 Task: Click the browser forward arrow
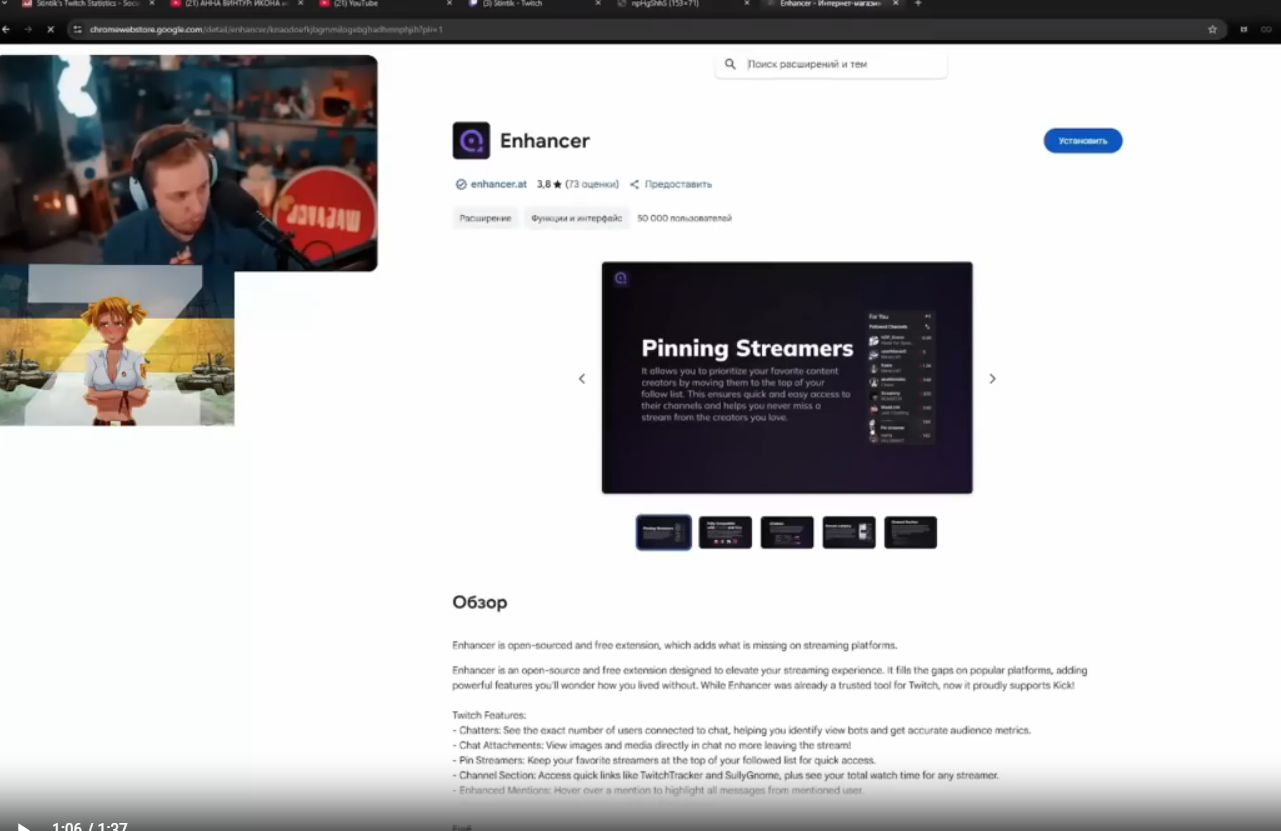(x=28, y=29)
